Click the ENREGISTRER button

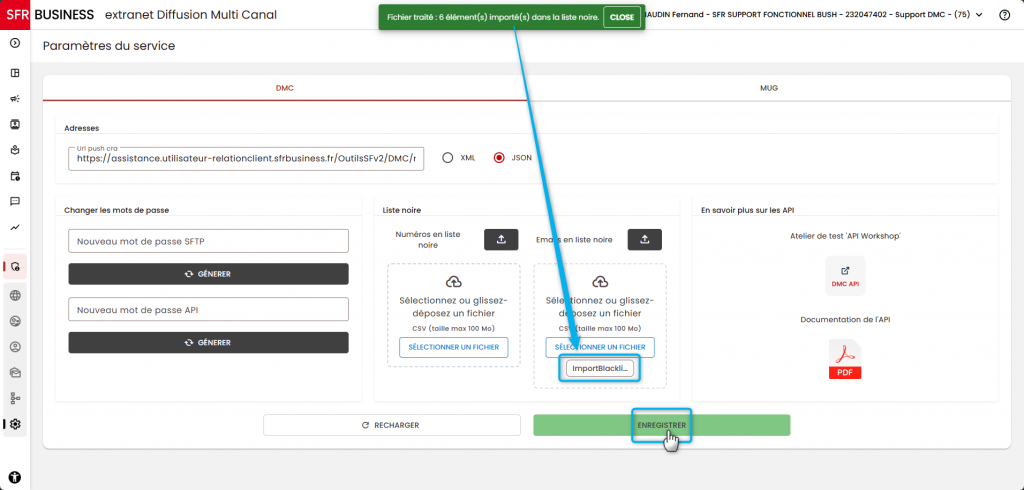pyautogui.click(x=662, y=425)
